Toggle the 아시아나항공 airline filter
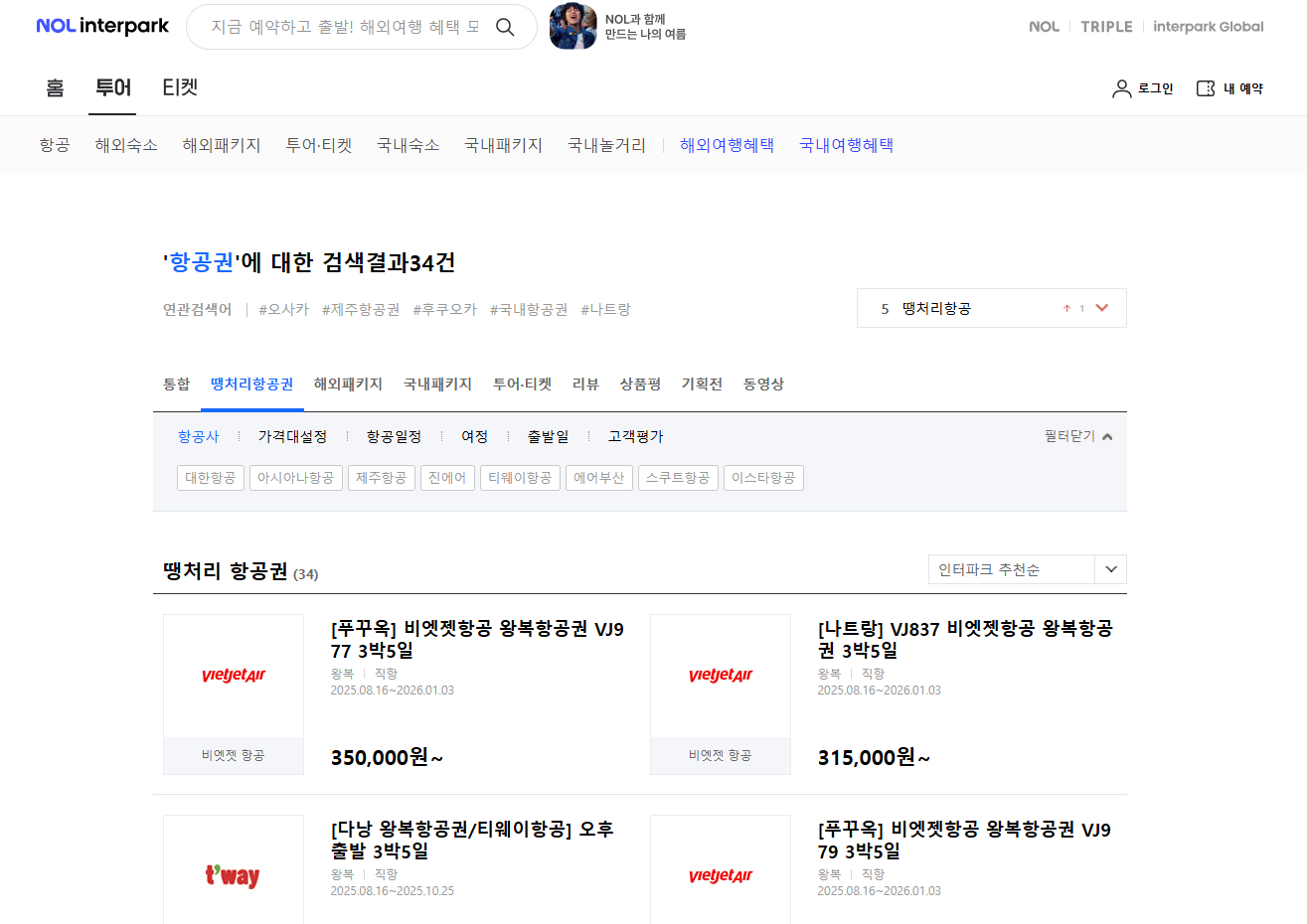 pyautogui.click(x=296, y=478)
